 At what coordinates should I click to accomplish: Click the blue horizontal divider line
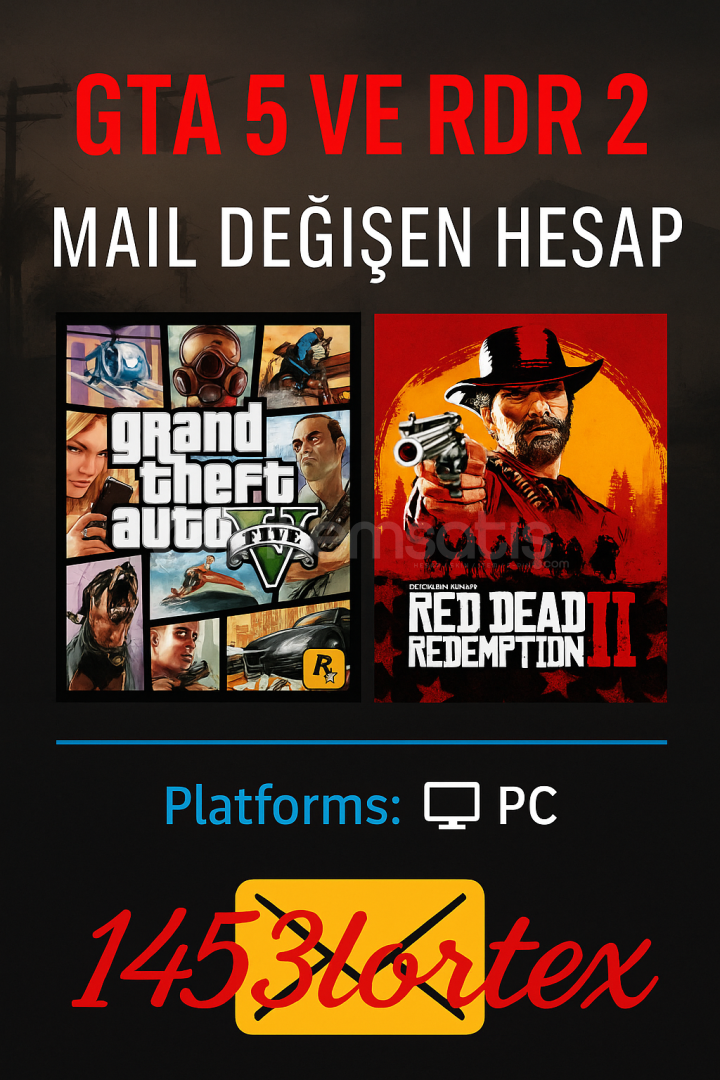[x=361, y=742]
